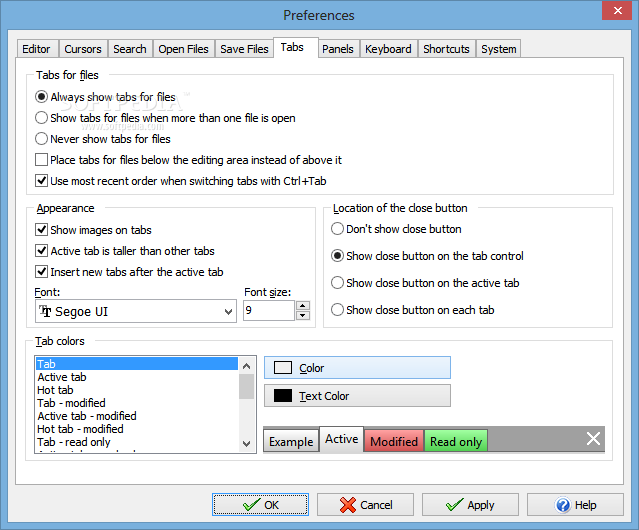Click the red Modified example tab
Screen dimensions: 639x530
[394, 441]
